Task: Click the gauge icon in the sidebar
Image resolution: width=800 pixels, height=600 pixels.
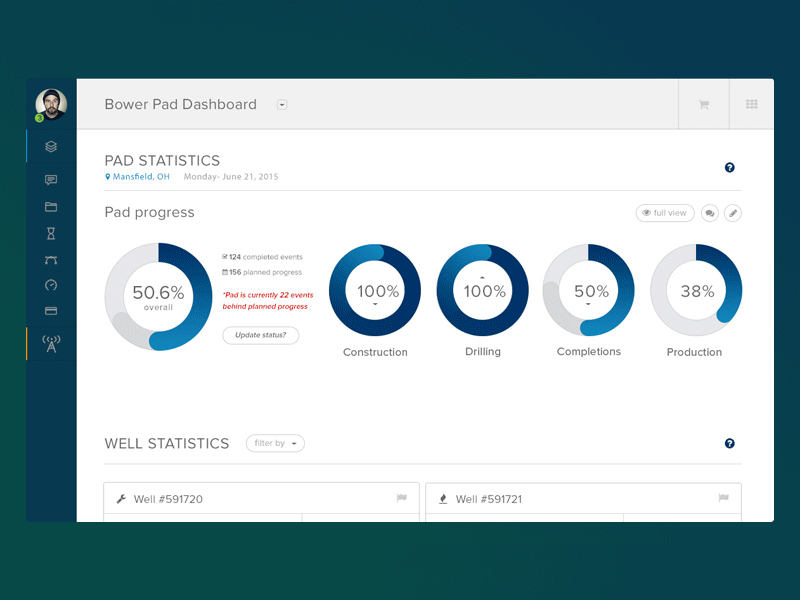Action: (50, 285)
